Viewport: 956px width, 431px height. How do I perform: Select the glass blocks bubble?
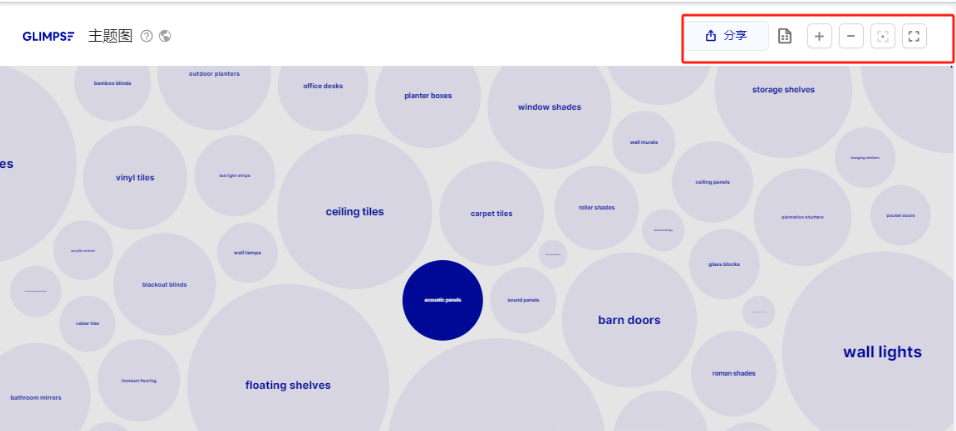click(724, 264)
